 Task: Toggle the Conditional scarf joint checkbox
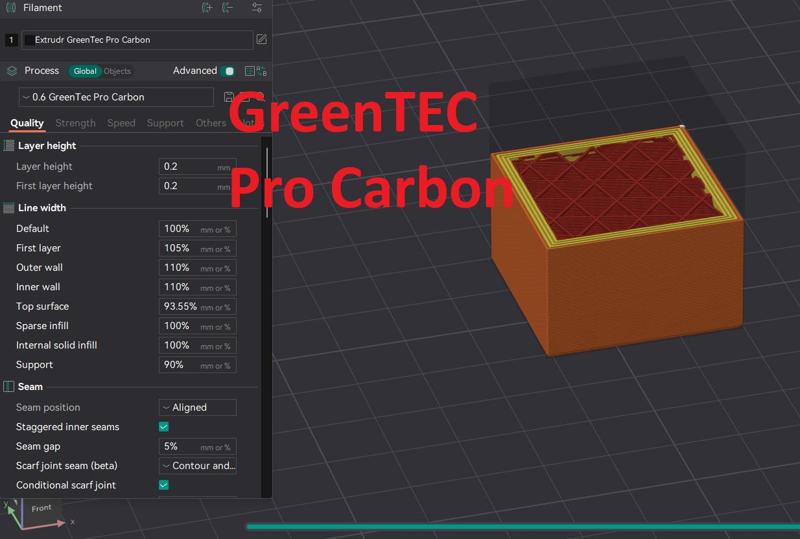164,485
